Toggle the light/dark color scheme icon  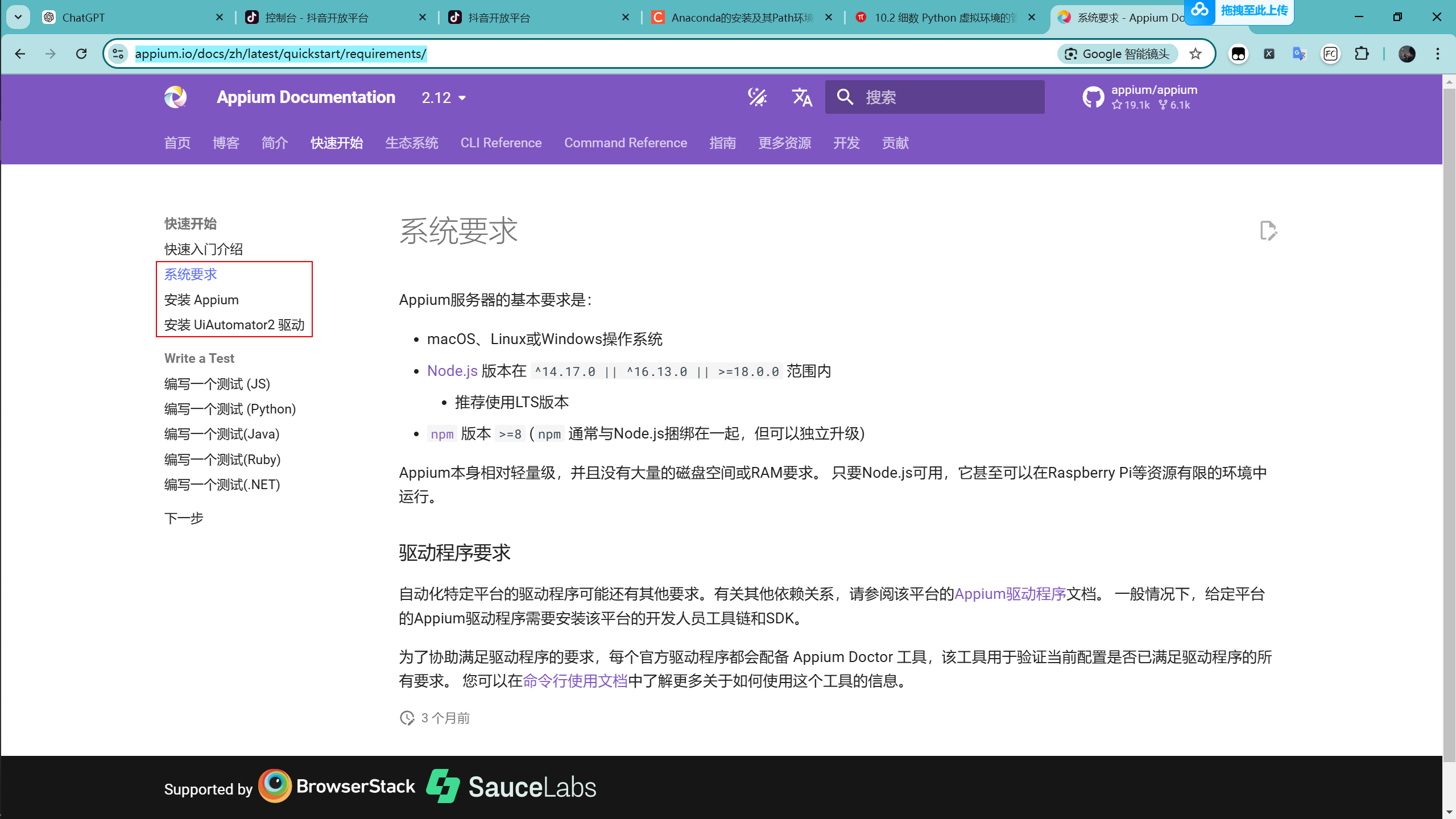tap(757, 97)
